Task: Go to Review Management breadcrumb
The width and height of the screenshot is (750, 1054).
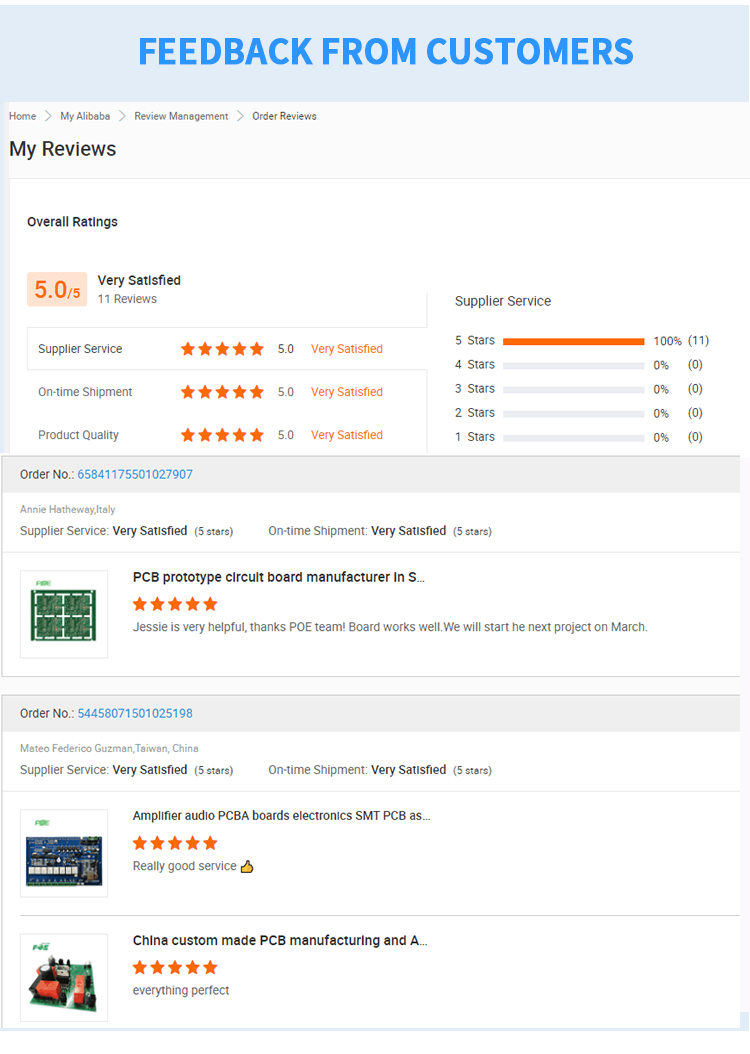Action: pos(181,116)
